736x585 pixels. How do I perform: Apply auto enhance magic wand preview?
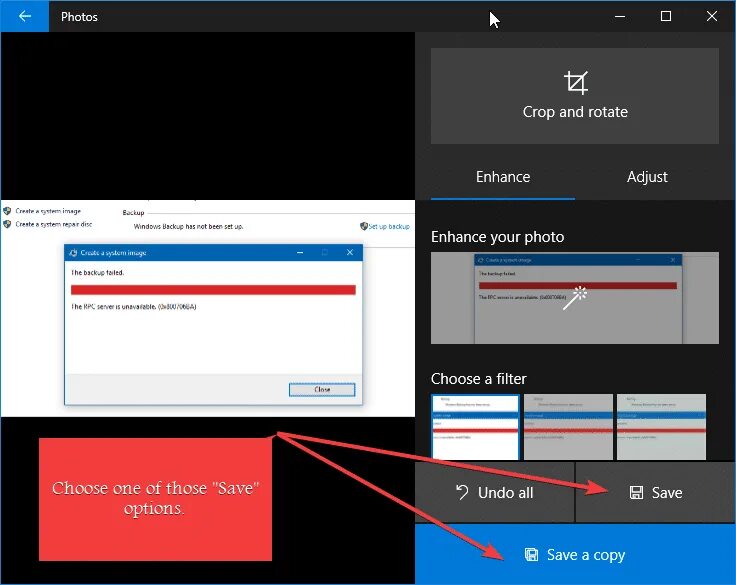tap(575, 298)
